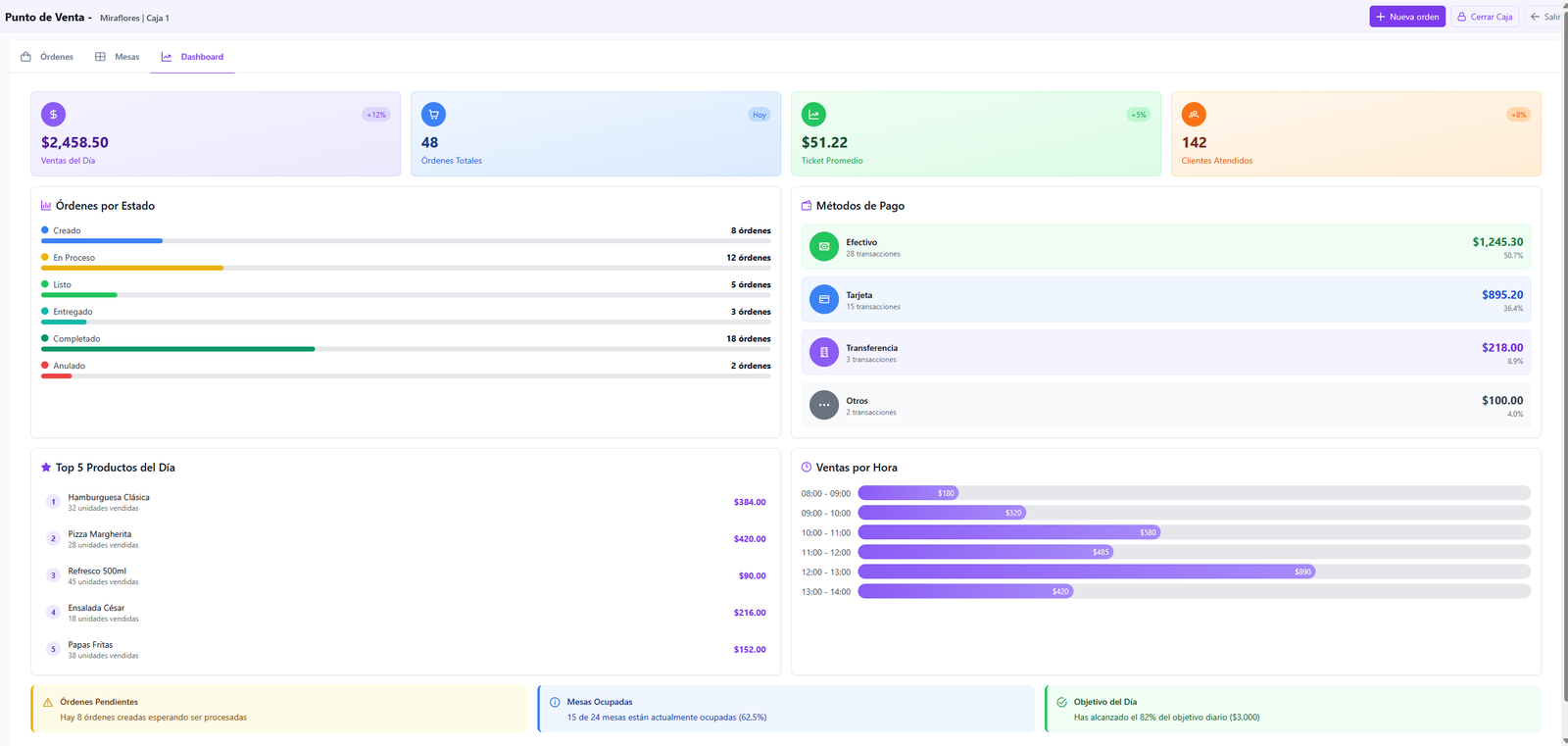Click the gray Otros ellipsis icon
Screen dimensions: 1568x746
[x=823, y=405]
